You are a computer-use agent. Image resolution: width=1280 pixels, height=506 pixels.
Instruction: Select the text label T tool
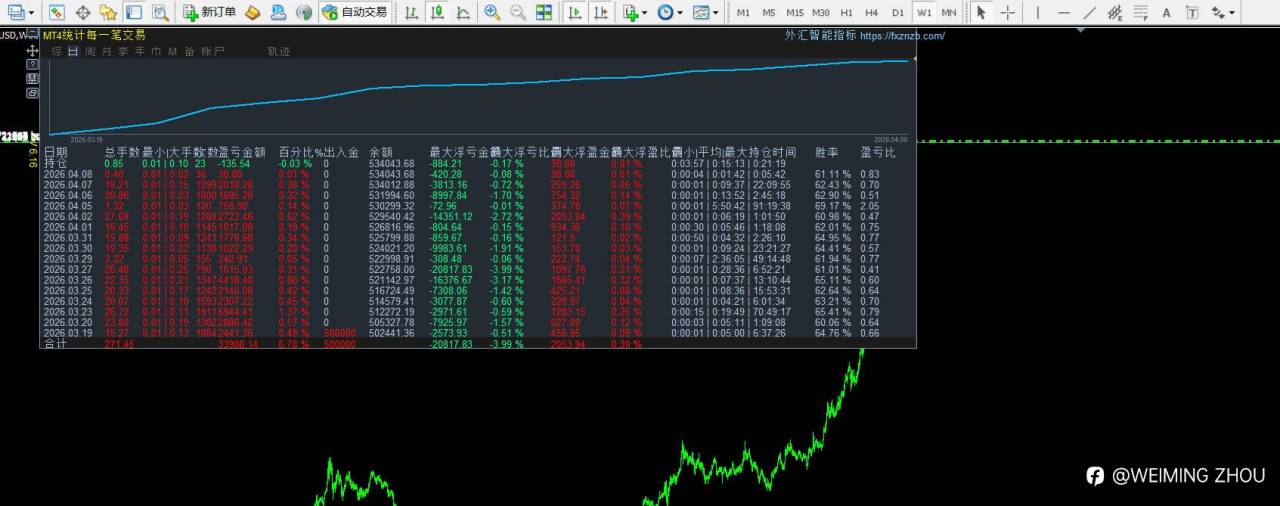click(x=1192, y=12)
